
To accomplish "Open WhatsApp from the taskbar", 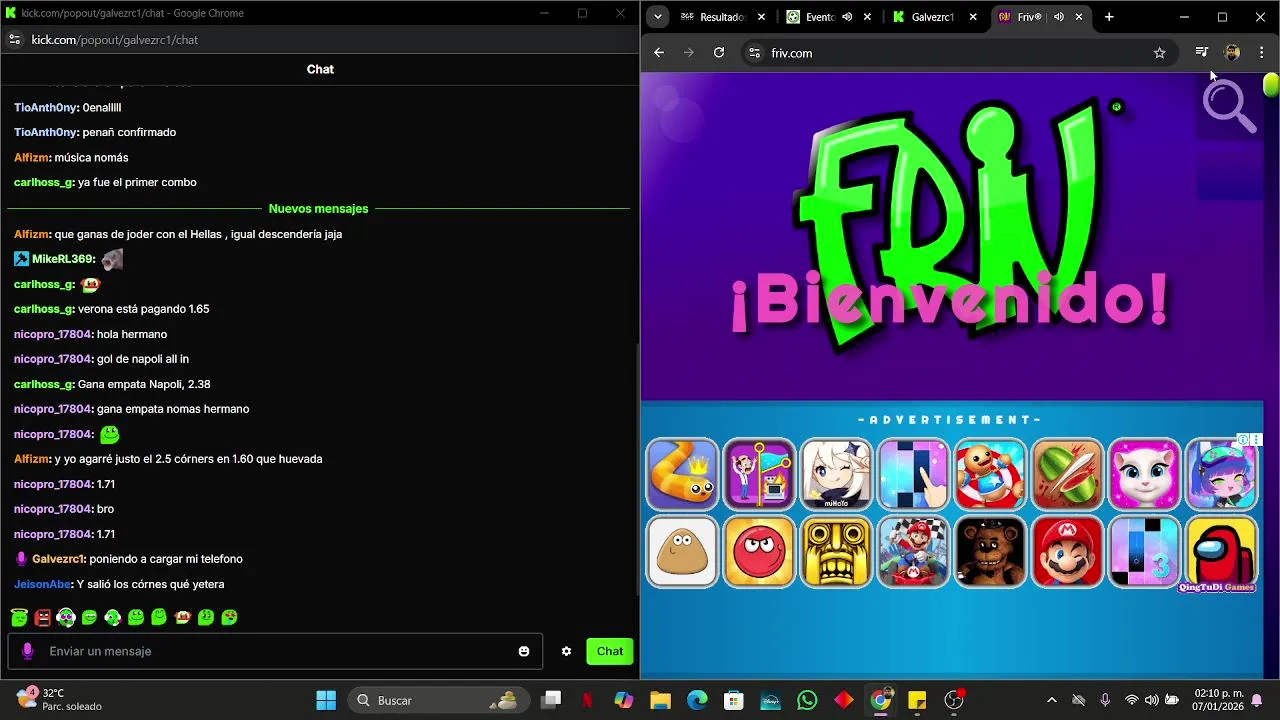I will coord(807,700).
